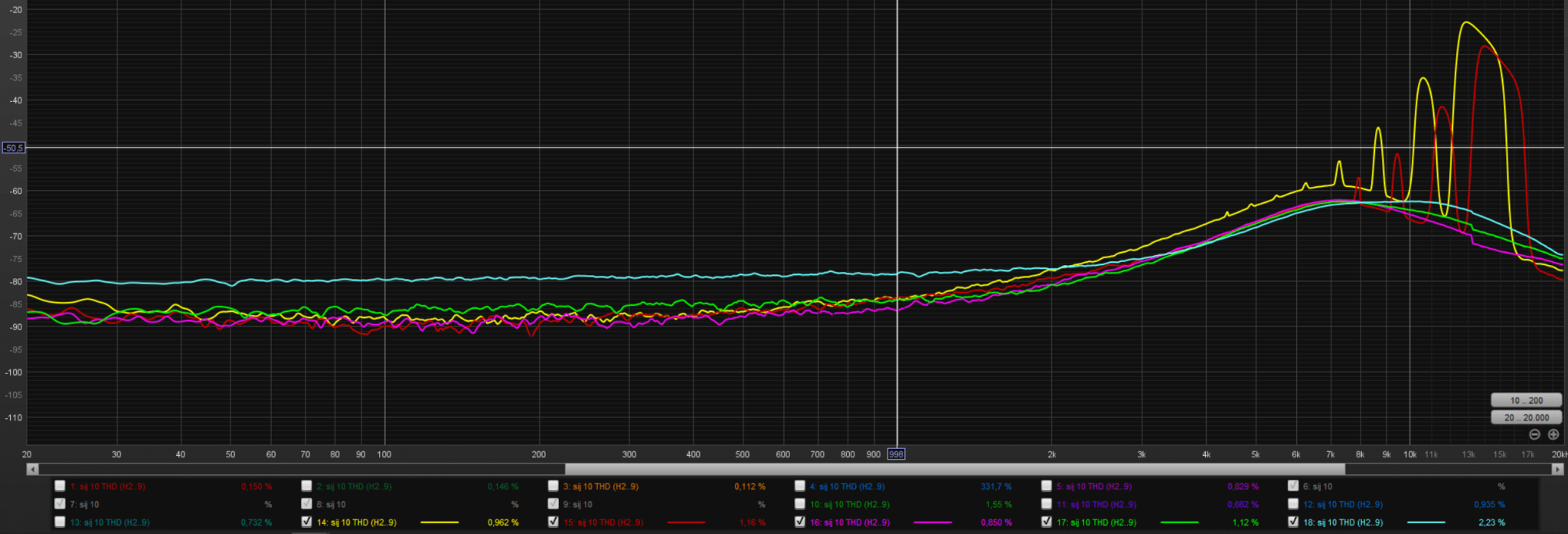1568x534 pixels.
Task: Click the horizontal scrollbar right arrow
Action: (1557, 469)
